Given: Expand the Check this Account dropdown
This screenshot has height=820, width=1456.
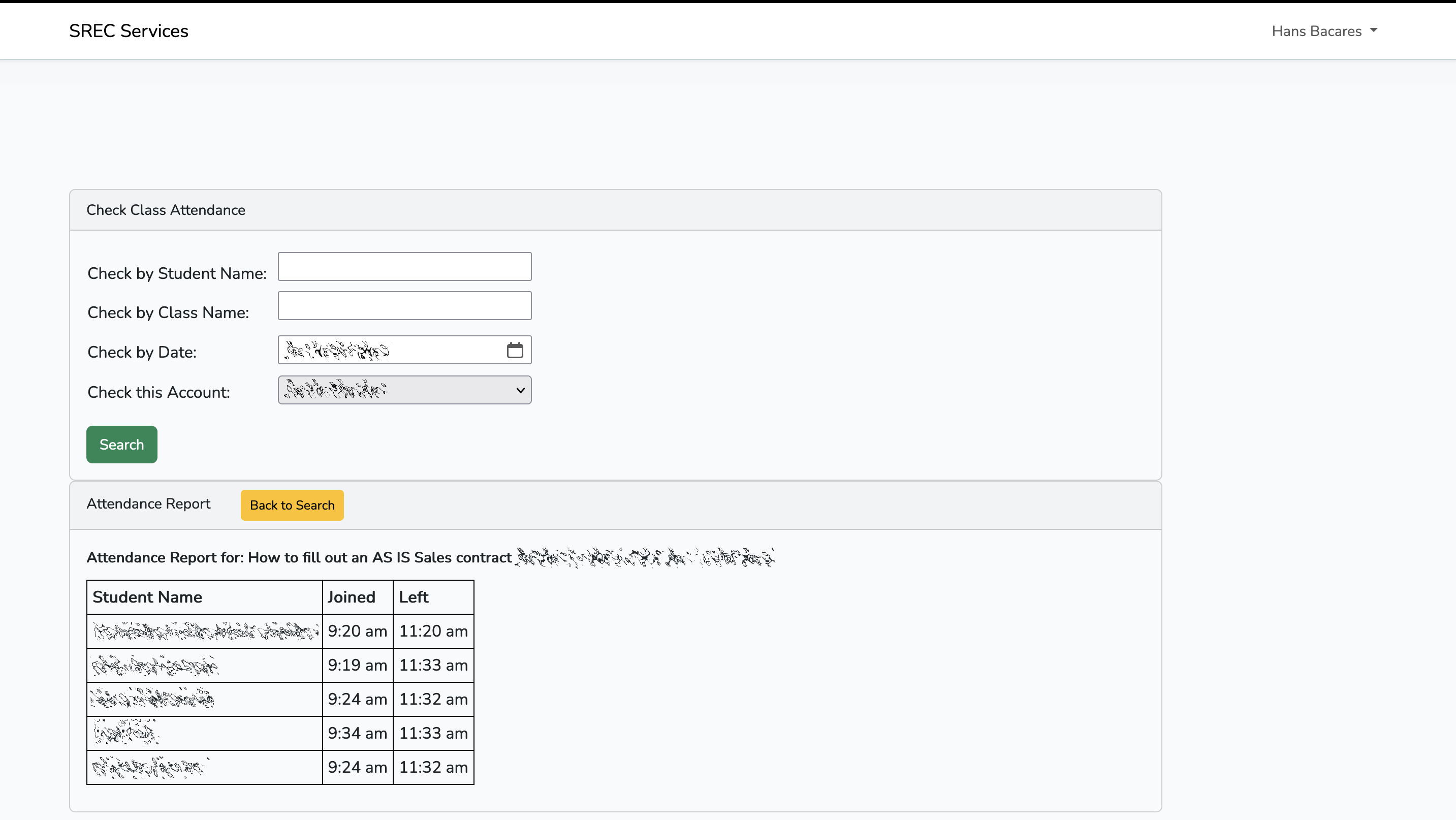Looking at the screenshot, I should click(x=404, y=390).
